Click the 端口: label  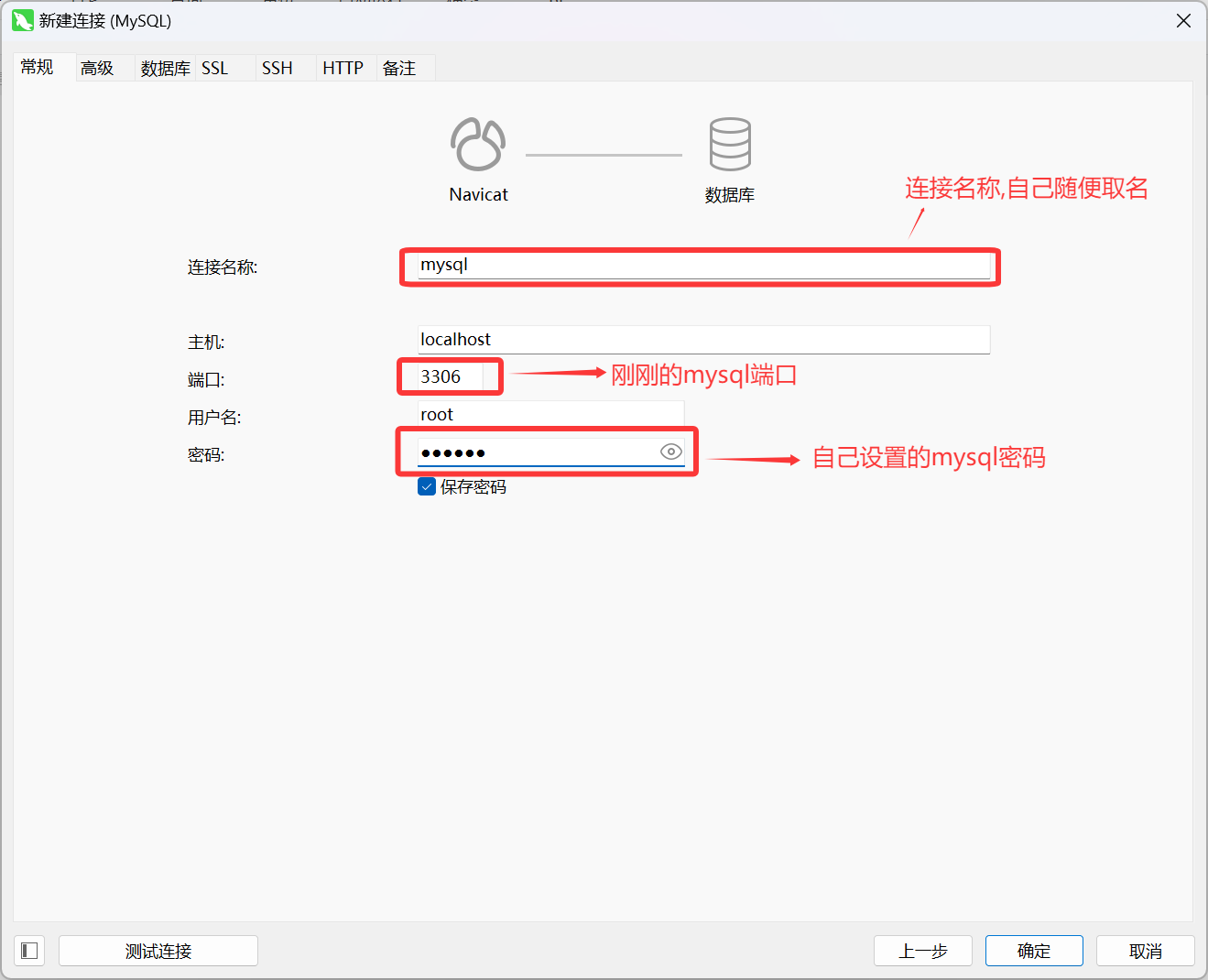(x=206, y=380)
